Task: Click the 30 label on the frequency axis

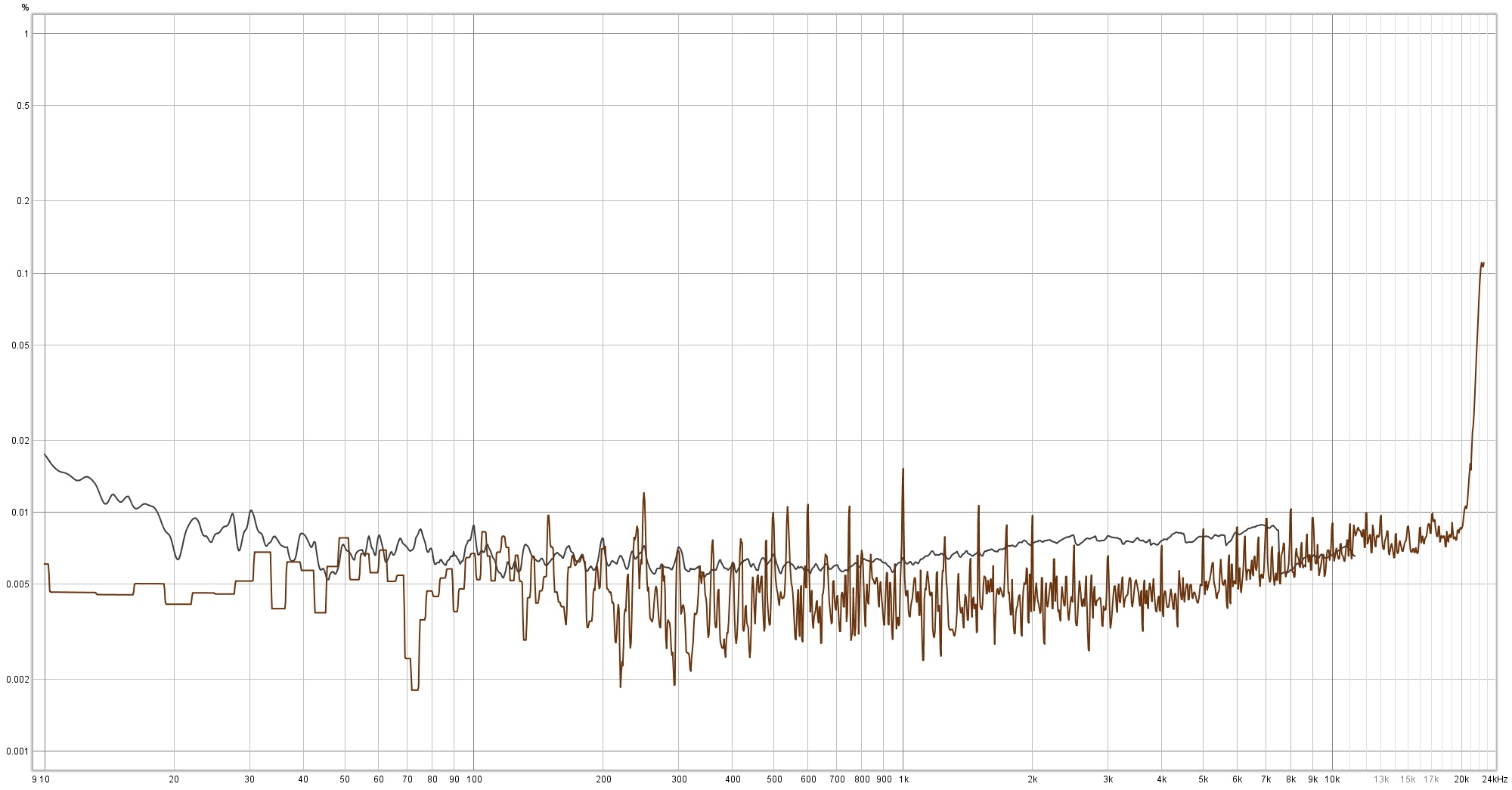Action: coord(249,779)
